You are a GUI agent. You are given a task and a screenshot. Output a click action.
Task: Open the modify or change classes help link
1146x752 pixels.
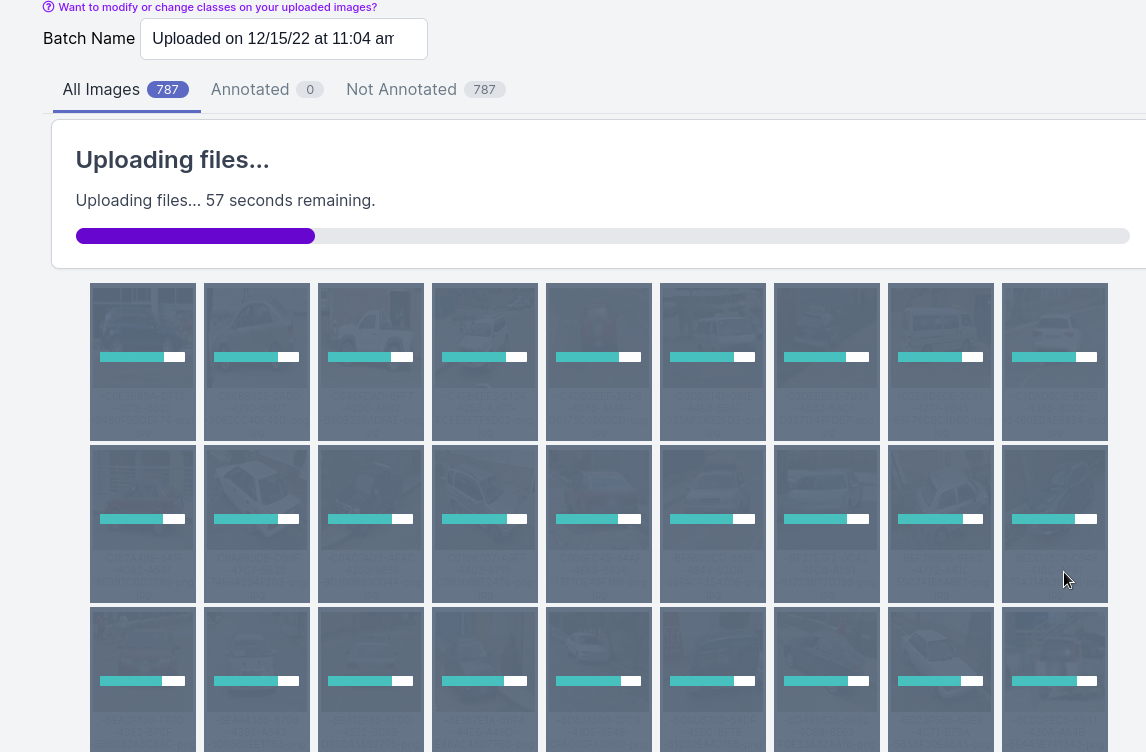tap(217, 7)
